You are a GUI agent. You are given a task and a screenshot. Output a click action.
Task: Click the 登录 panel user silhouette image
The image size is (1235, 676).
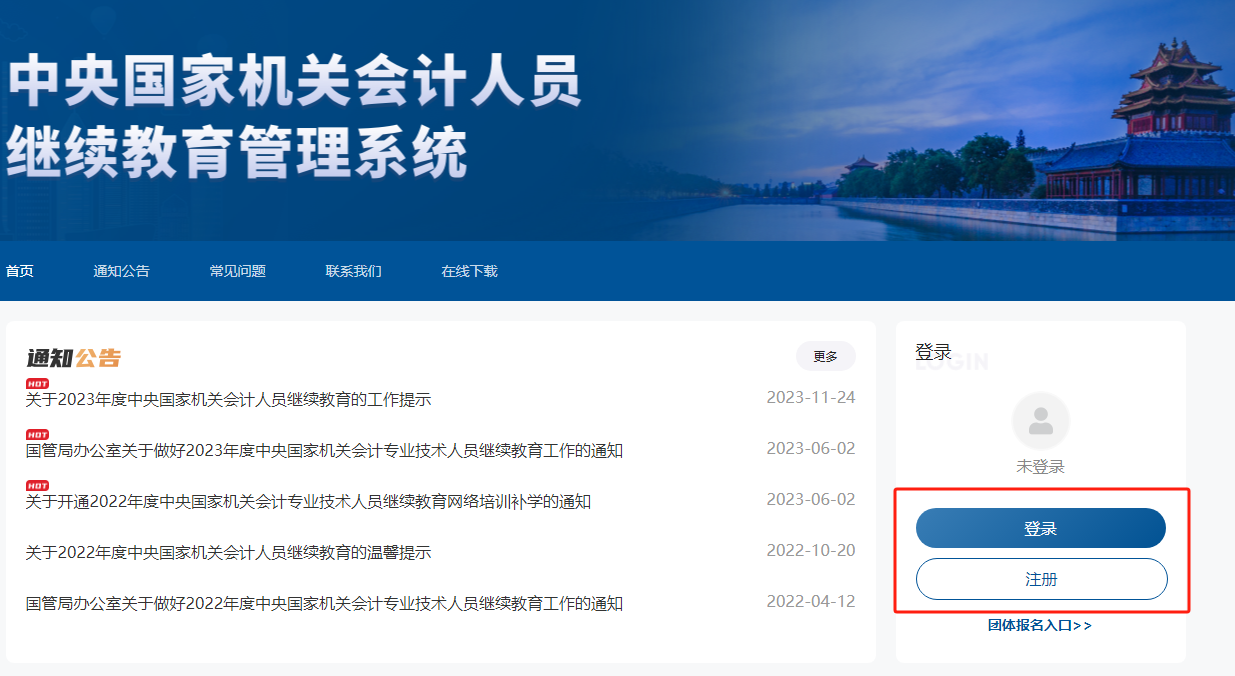tap(1040, 420)
